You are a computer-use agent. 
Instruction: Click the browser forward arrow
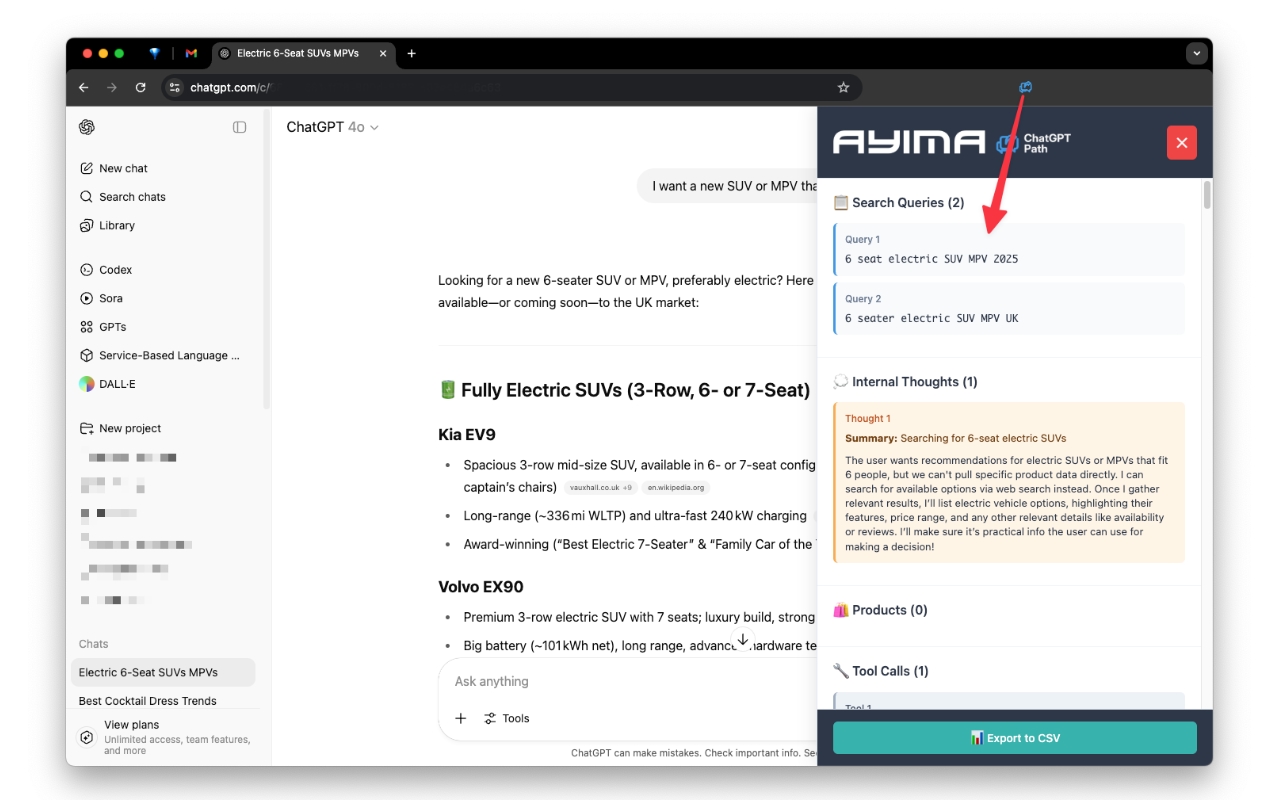(112, 88)
